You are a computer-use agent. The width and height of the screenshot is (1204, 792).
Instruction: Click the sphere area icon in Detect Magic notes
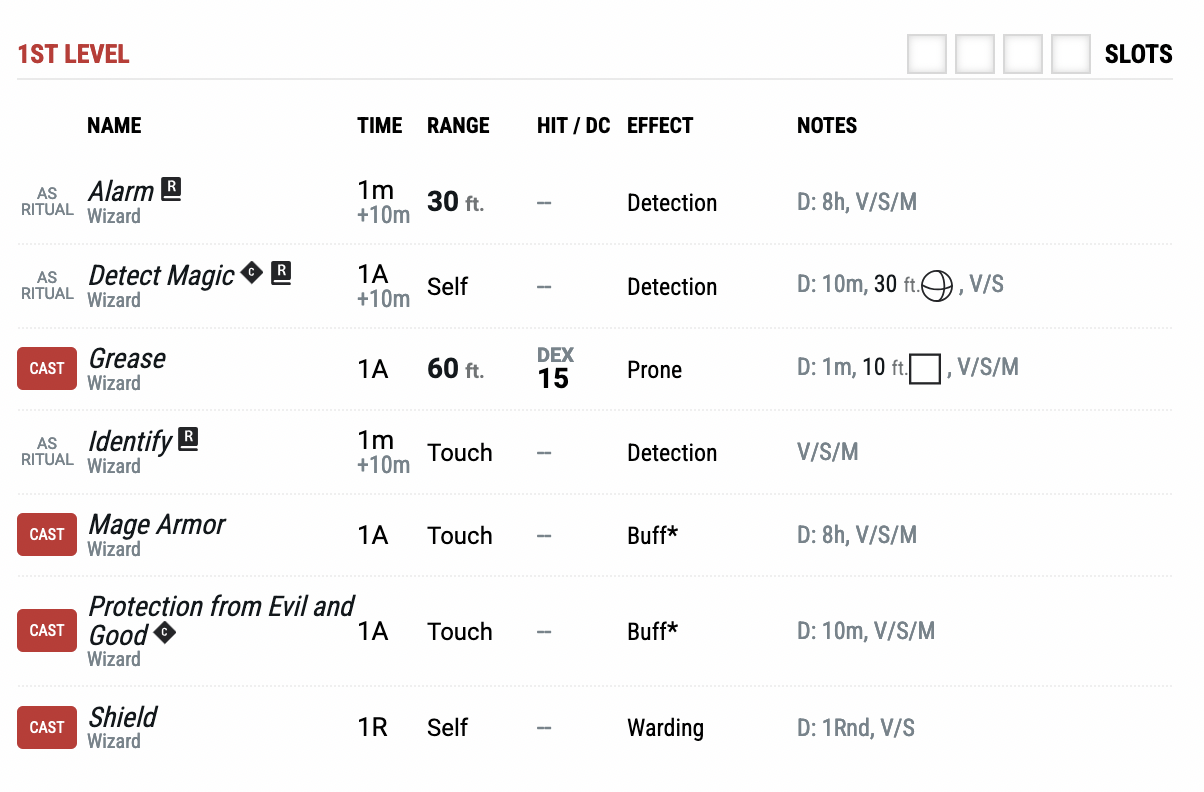click(937, 286)
